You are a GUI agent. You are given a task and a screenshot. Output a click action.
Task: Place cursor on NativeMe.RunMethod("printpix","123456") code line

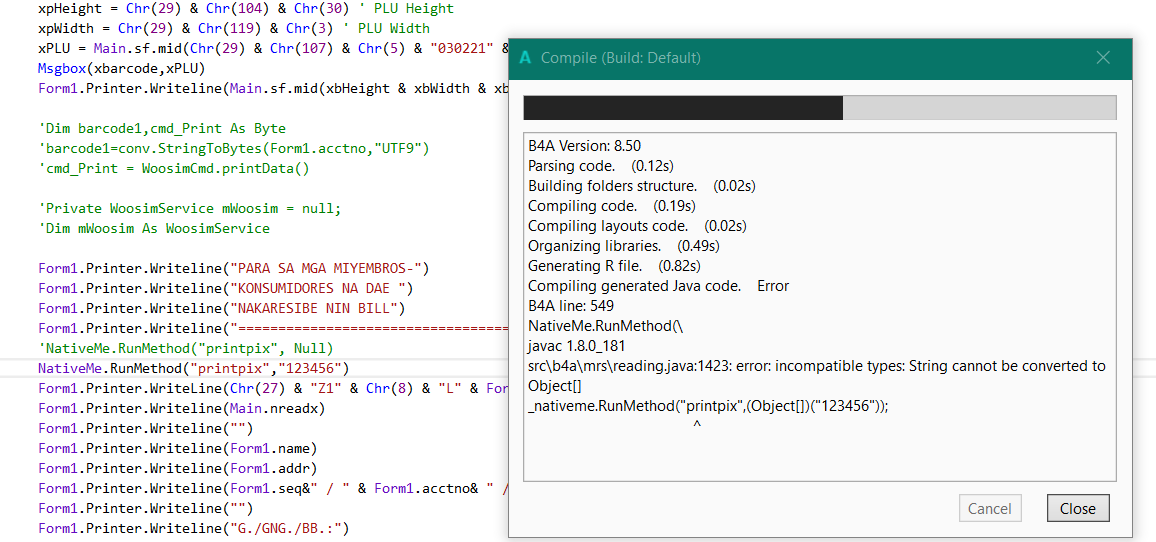(194, 368)
